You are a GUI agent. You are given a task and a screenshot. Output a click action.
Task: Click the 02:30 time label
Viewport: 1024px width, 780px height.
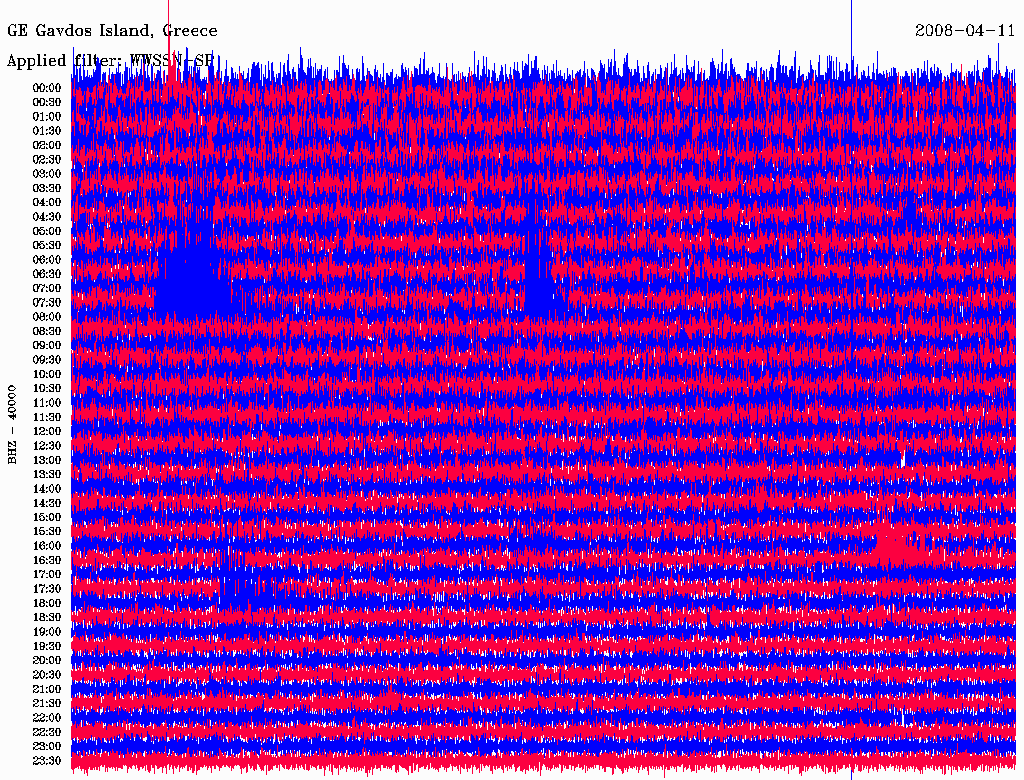click(x=47, y=160)
